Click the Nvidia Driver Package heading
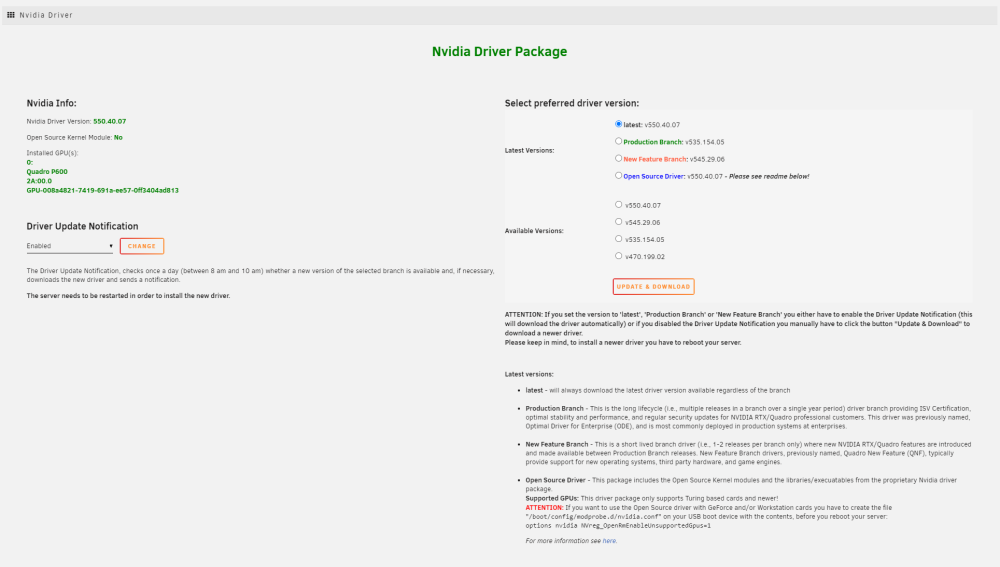Image resolution: width=1000 pixels, height=567 pixels. [499, 52]
